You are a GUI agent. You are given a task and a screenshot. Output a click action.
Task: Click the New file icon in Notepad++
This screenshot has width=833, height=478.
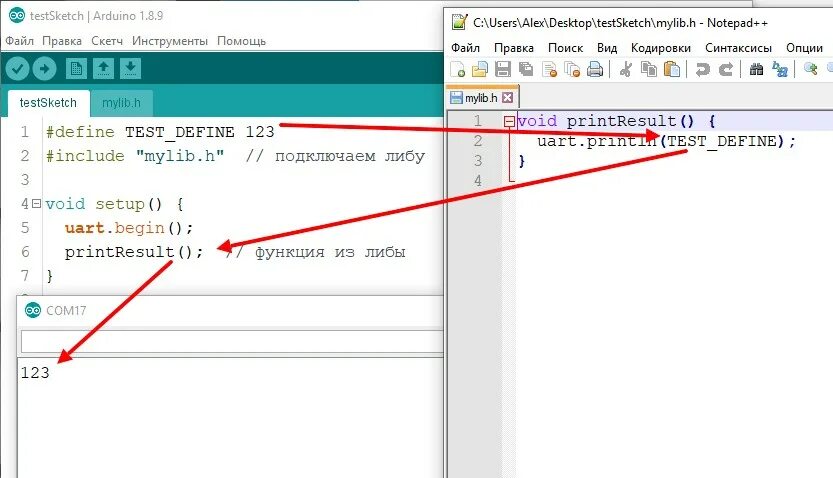click(457, 69)
